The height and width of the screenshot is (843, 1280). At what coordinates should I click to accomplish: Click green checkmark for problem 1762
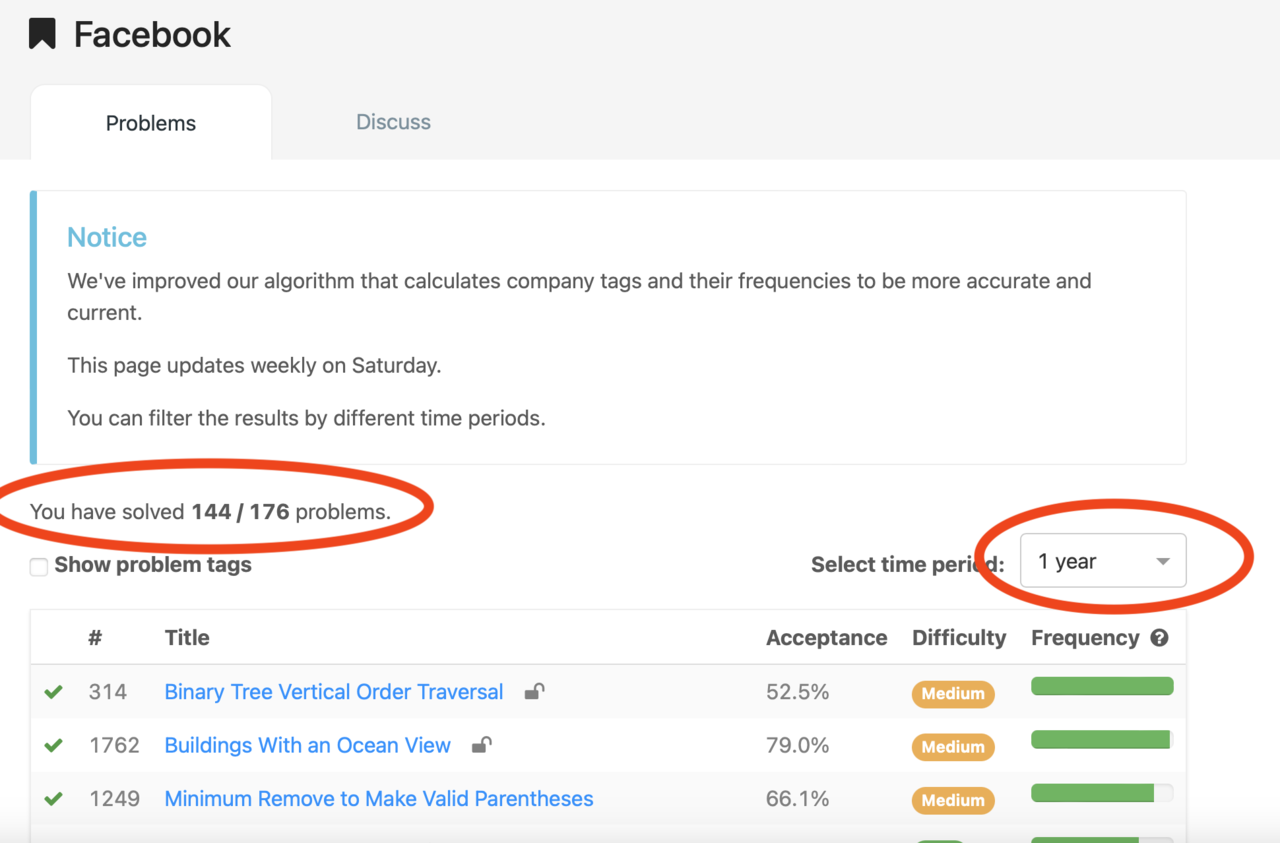pyautogui.click(x=54, y=745)
